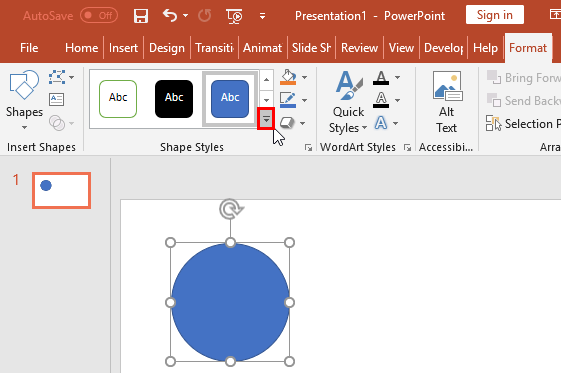This screenshot has height=373, width=561.
Task: Apply the black fill Abc shape style
Action: 174,99
